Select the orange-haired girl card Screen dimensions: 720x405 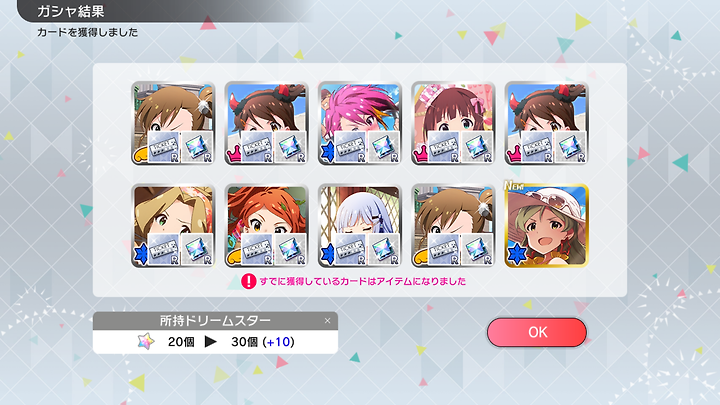pyautogui.click(x=266, y=225)
